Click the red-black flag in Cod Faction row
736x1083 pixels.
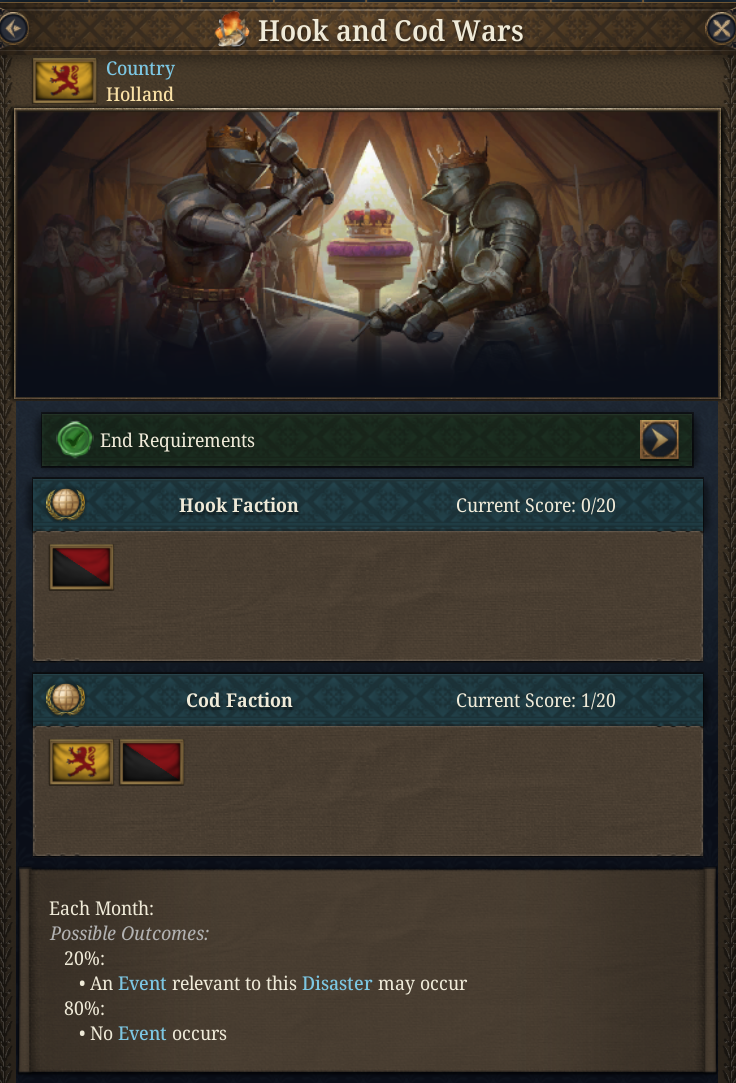(151, 761)
